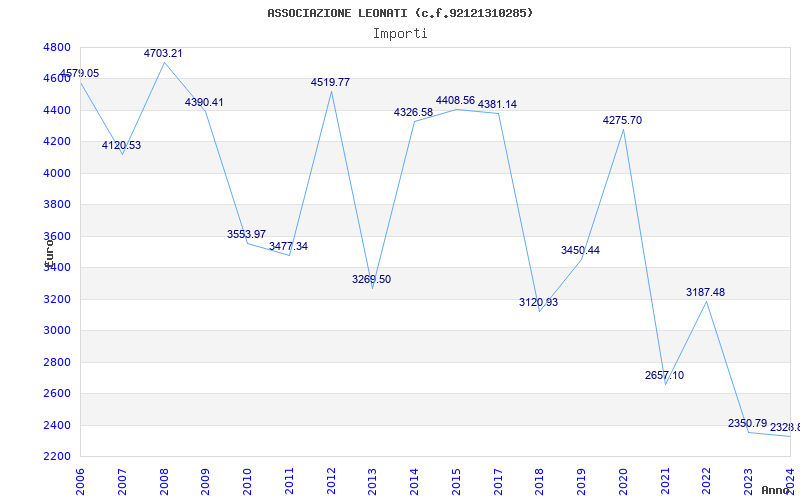Click y-axis value 2800
Viewport: 800px width, 500px height.
click(x=57, y=362)
